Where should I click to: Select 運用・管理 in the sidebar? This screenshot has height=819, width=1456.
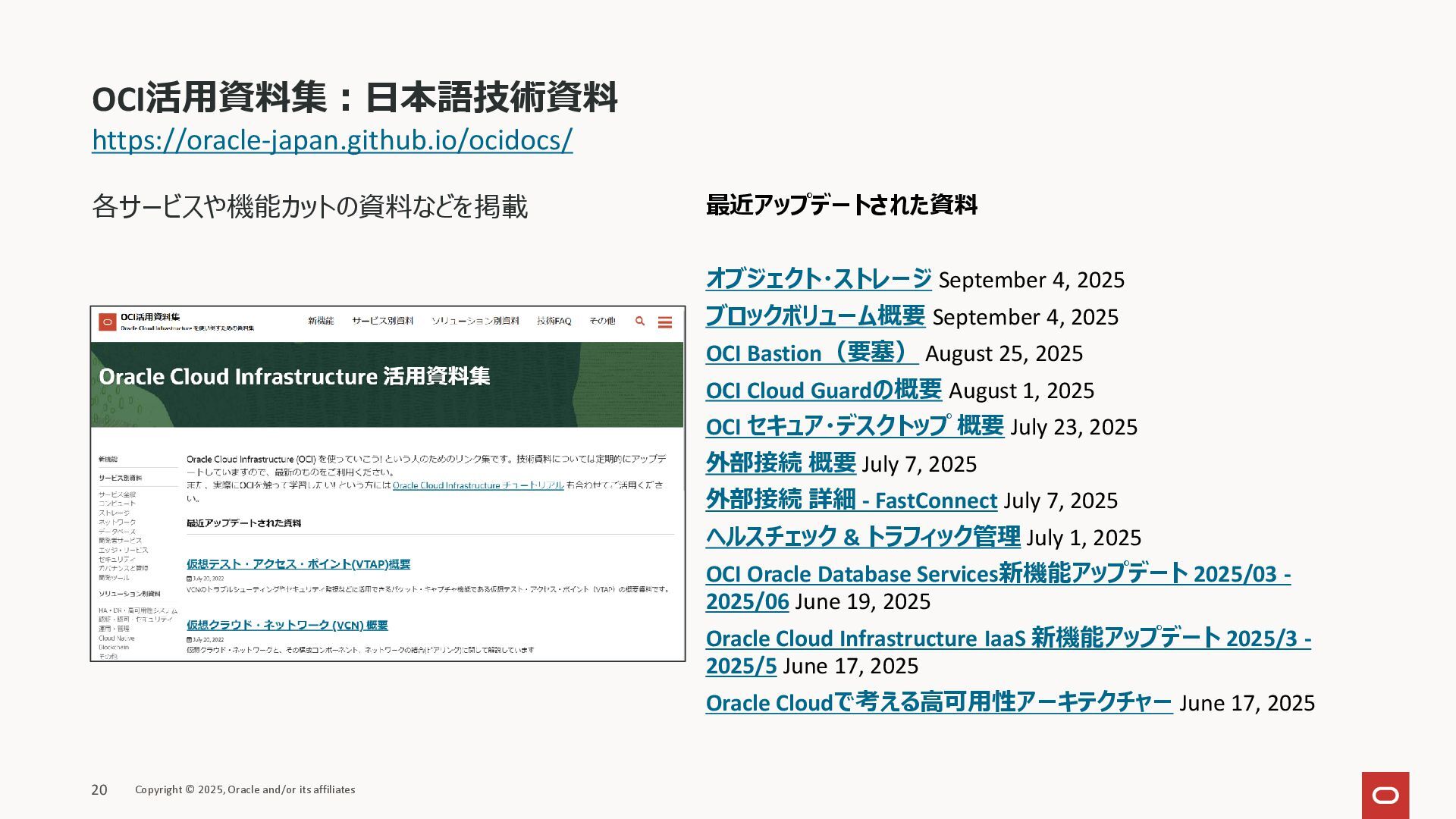pyautogui.click(x=114, y=629)
